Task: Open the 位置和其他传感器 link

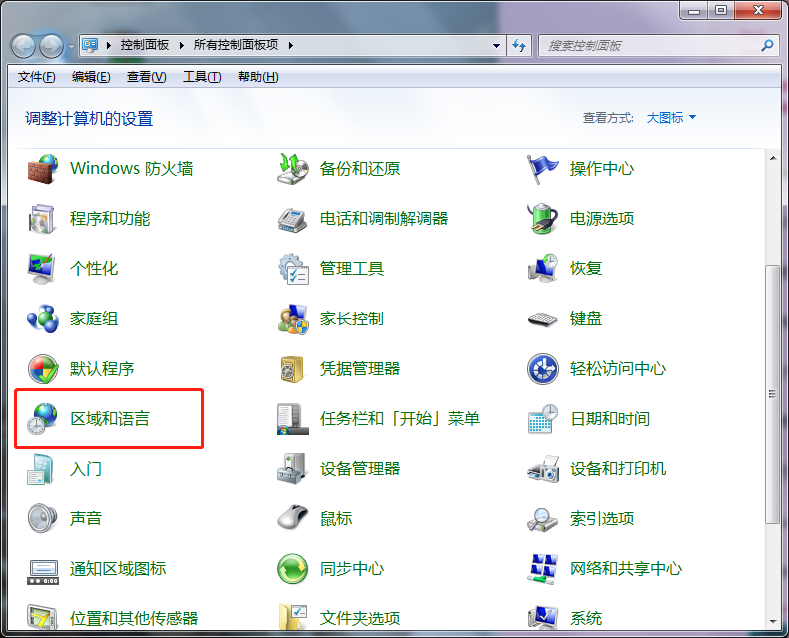Action: click(134, 619)
